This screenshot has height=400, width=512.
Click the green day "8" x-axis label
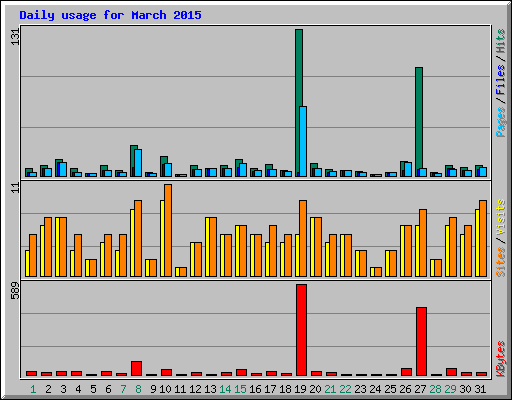pyautogui.click(x=138, y=389)
